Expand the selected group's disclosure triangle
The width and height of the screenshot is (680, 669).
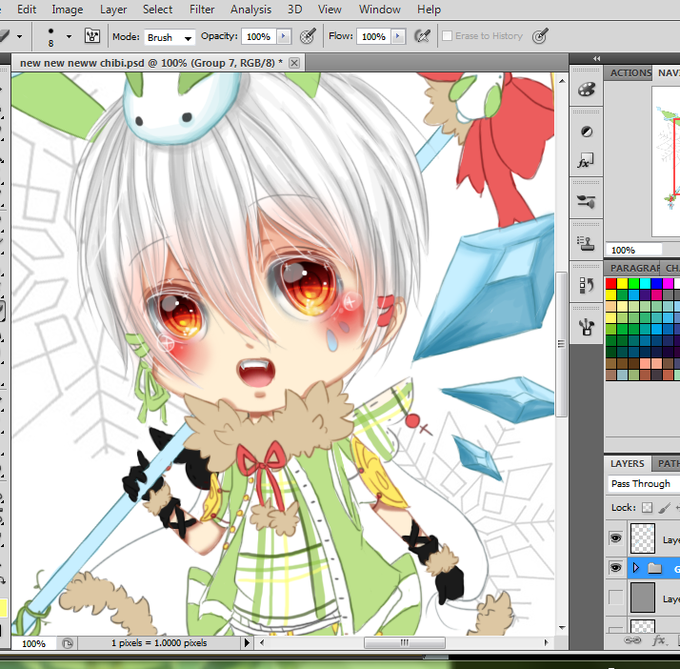click(636, 568)
